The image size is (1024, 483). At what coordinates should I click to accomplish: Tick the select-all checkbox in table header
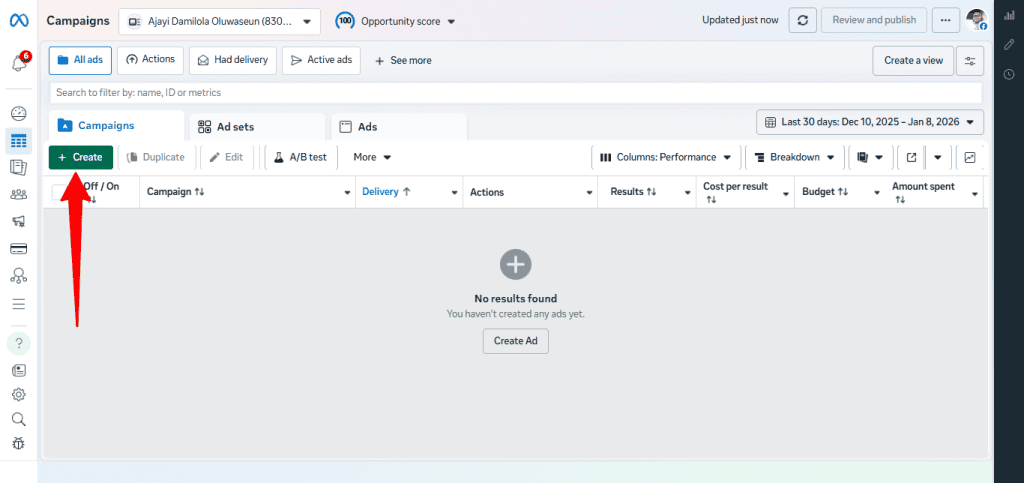click(x=61, y=192)
